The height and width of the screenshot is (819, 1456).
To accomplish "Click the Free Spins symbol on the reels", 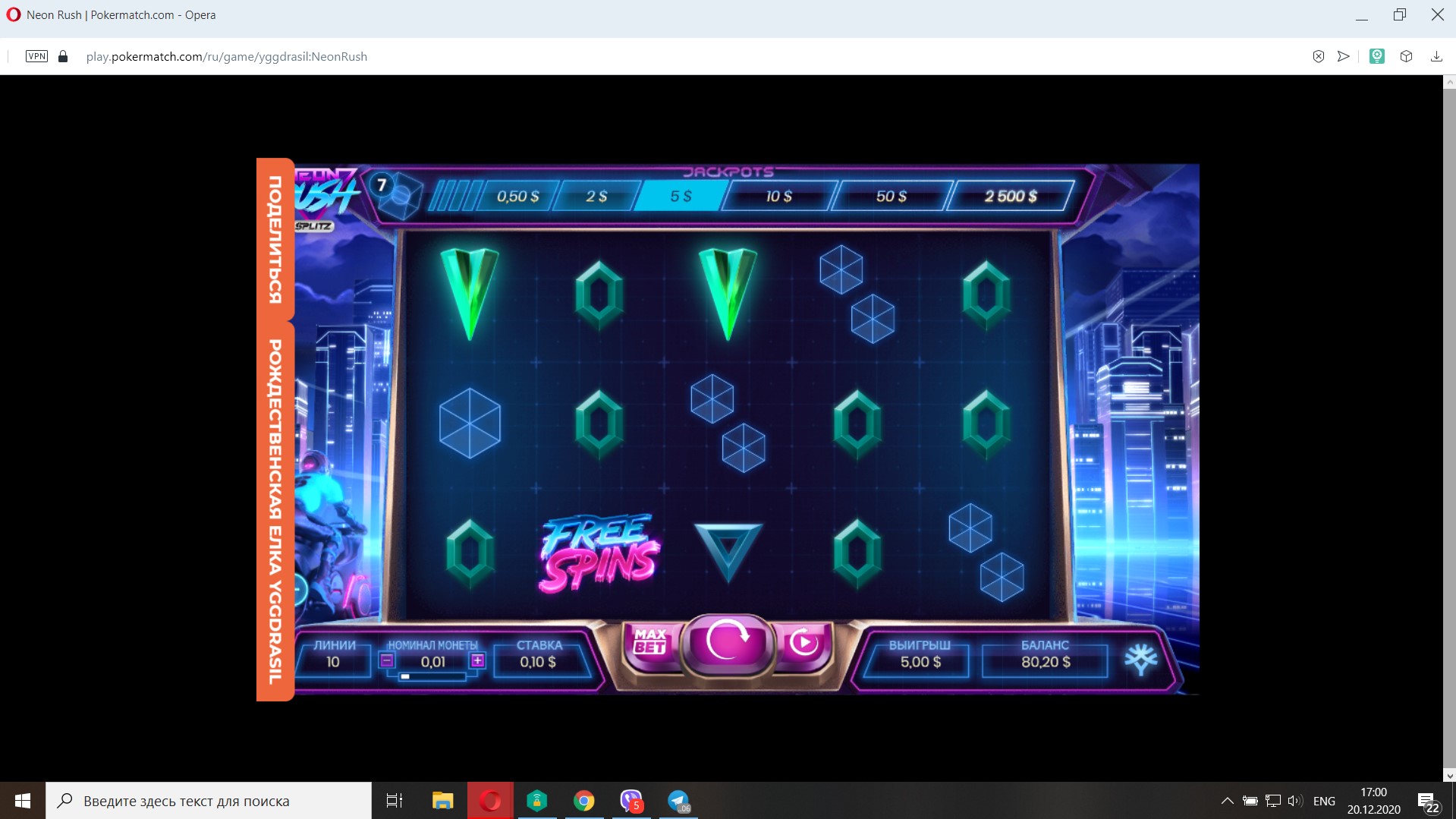I will click(599, 553).
